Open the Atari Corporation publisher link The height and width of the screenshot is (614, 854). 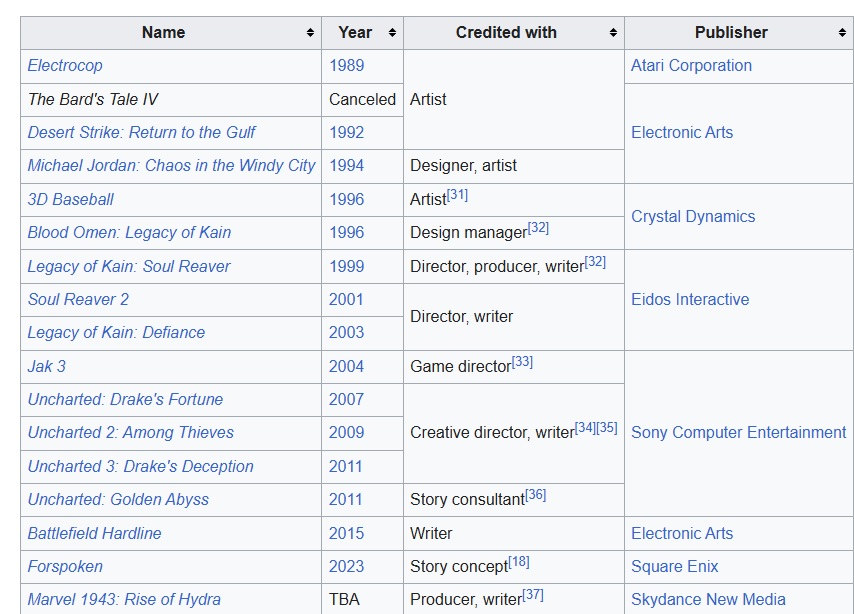691,65
